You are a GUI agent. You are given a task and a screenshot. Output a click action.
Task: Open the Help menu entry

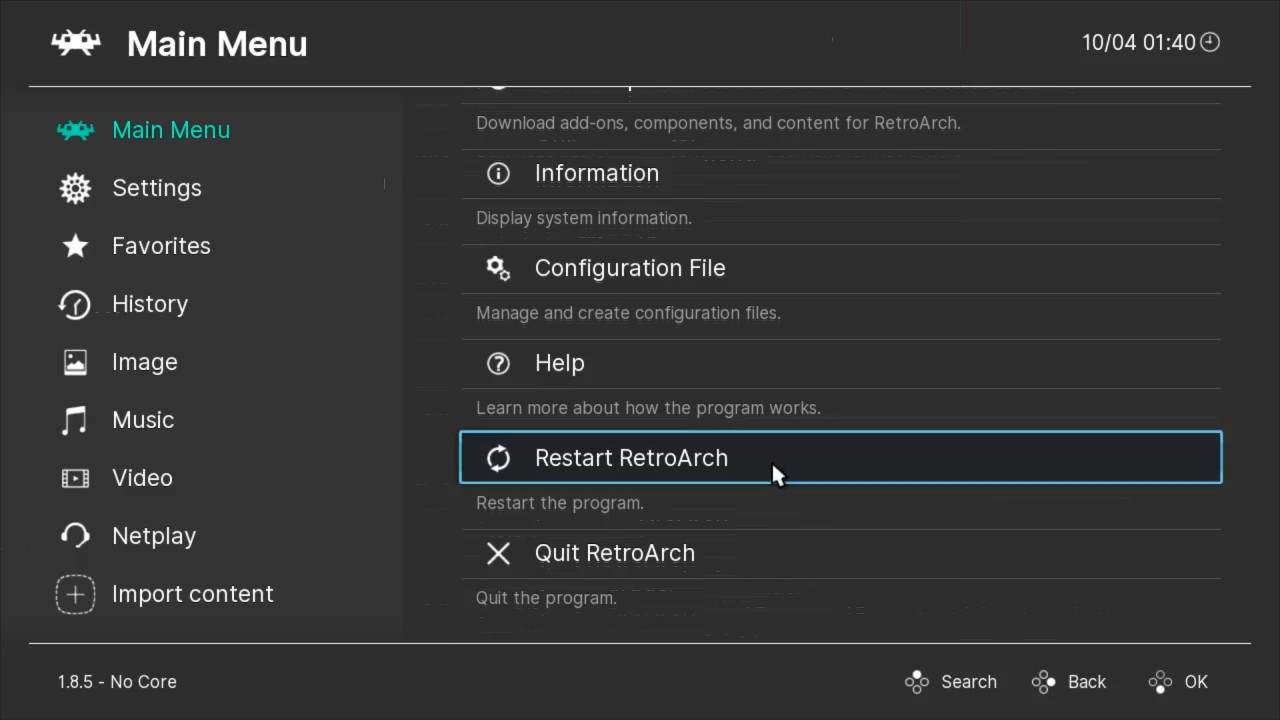coord(559,363)
